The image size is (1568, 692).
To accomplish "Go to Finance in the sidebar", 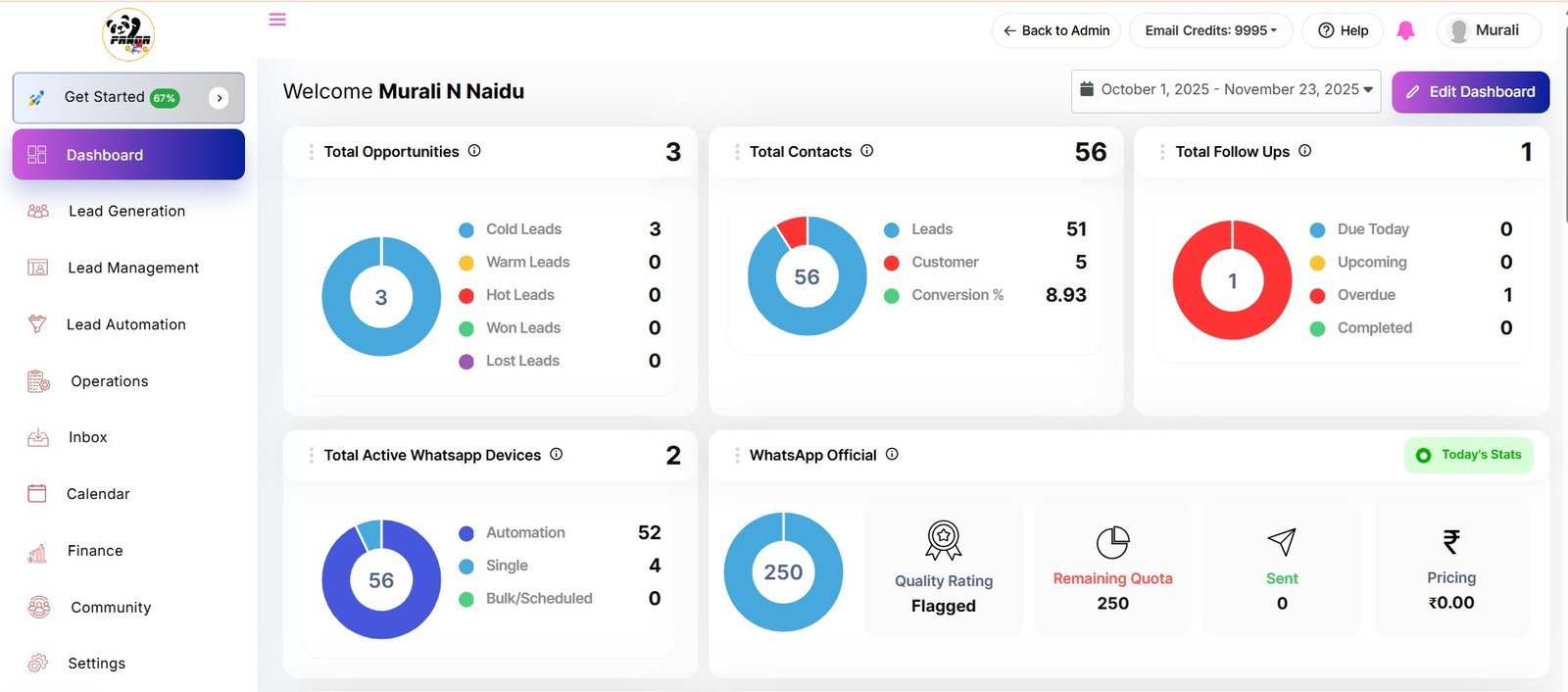I will tap(95, 551).
